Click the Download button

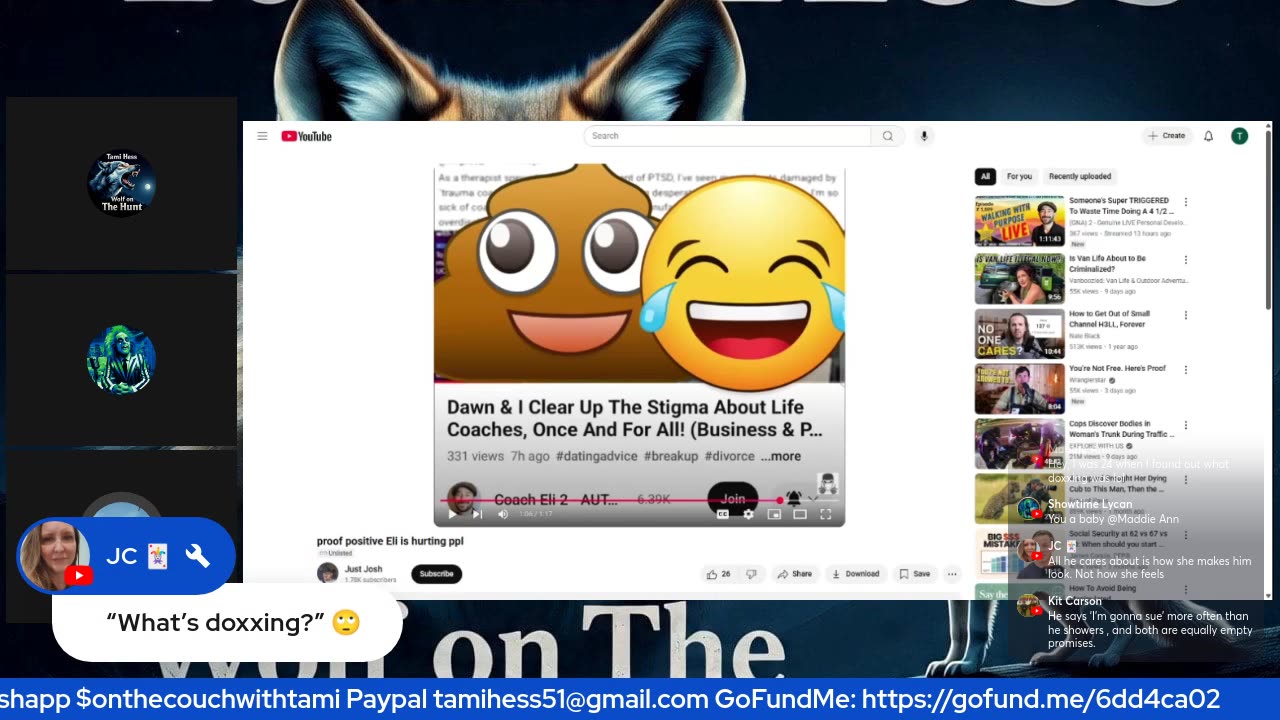[x=855, y=574]
